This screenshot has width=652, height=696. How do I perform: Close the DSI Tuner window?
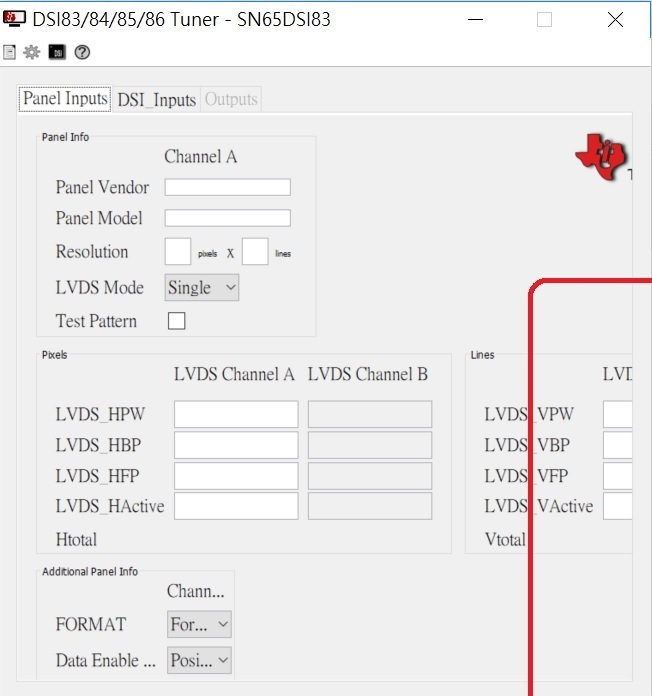[x=615, y=20]
